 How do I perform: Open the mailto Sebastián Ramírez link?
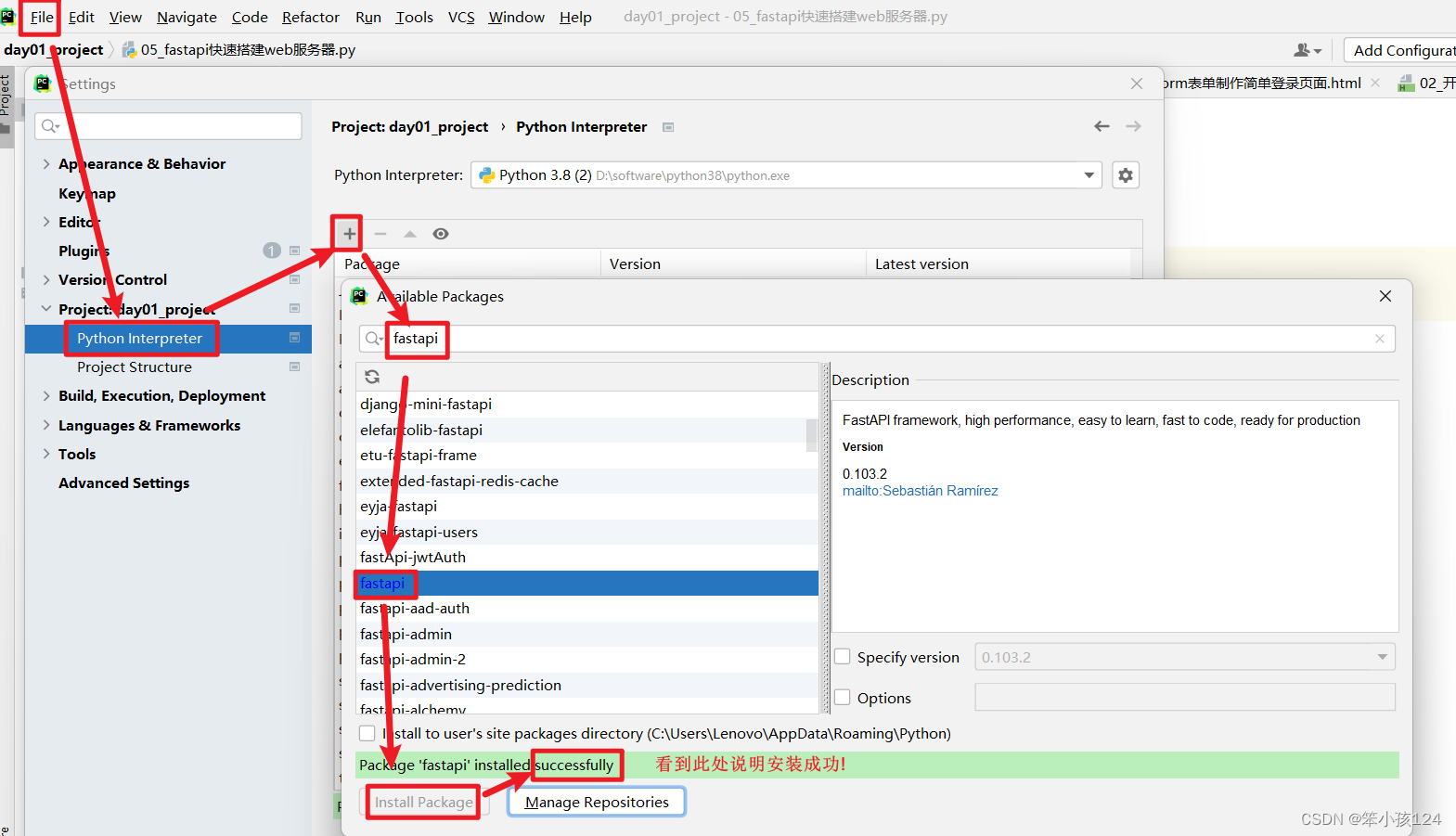click(921, 491)
